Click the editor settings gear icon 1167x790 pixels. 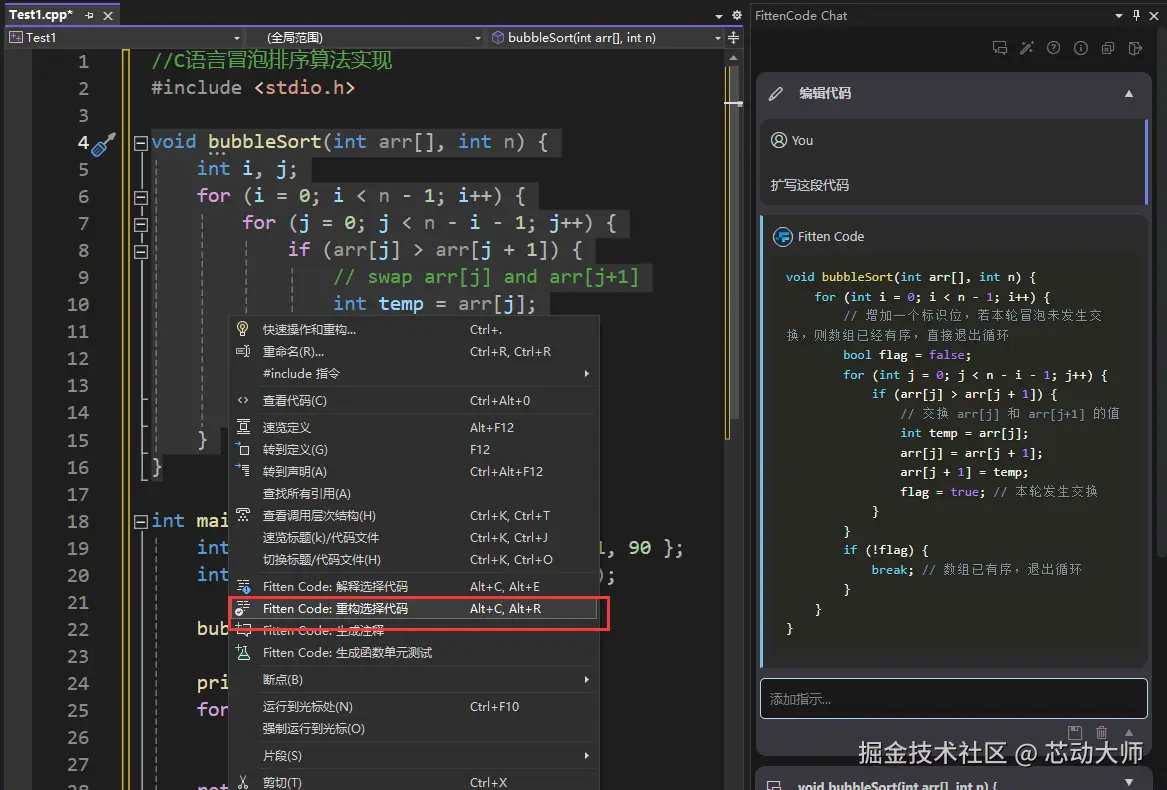[x=736, y=15]
